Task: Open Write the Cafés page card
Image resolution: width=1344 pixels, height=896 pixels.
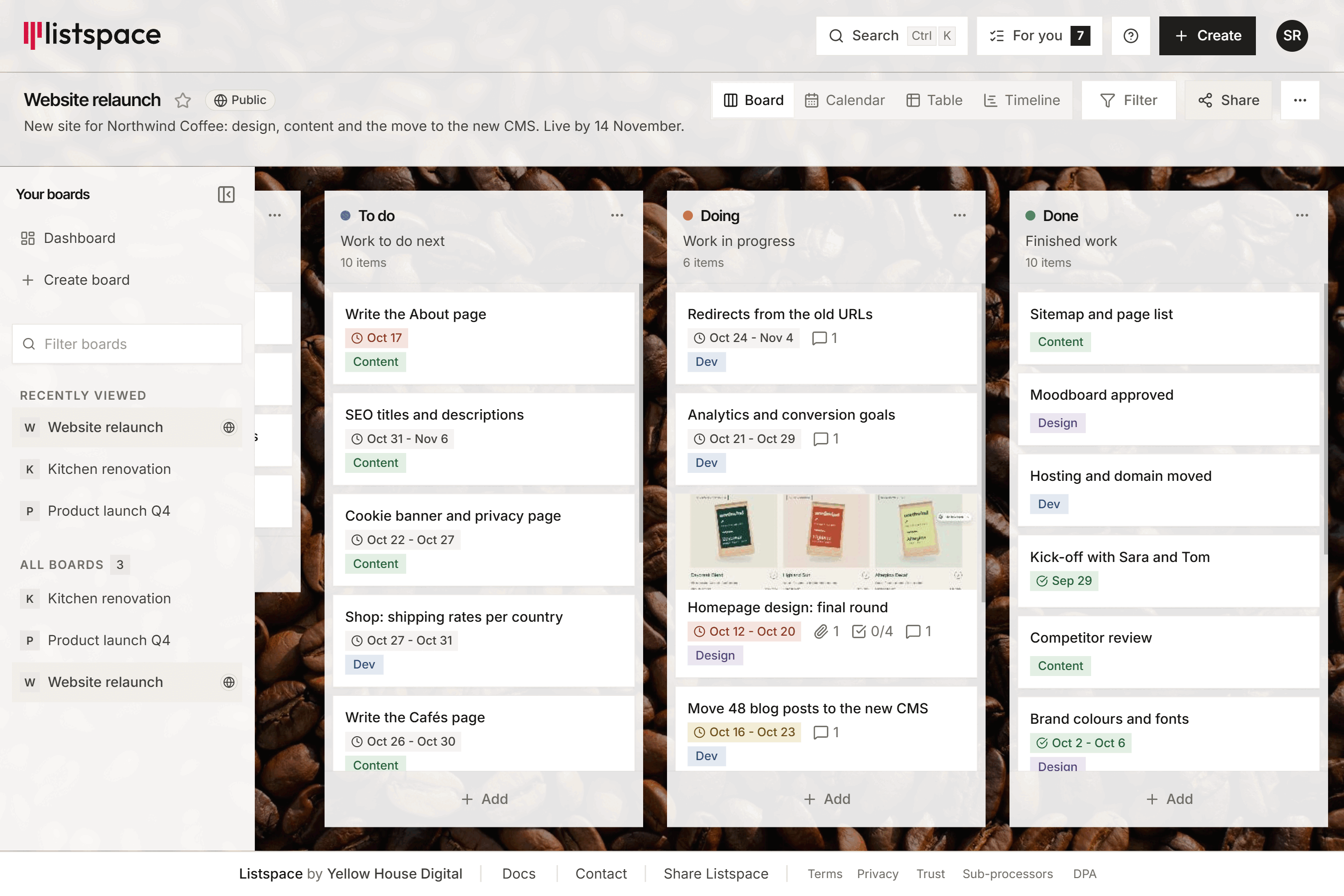Action: 483,733
